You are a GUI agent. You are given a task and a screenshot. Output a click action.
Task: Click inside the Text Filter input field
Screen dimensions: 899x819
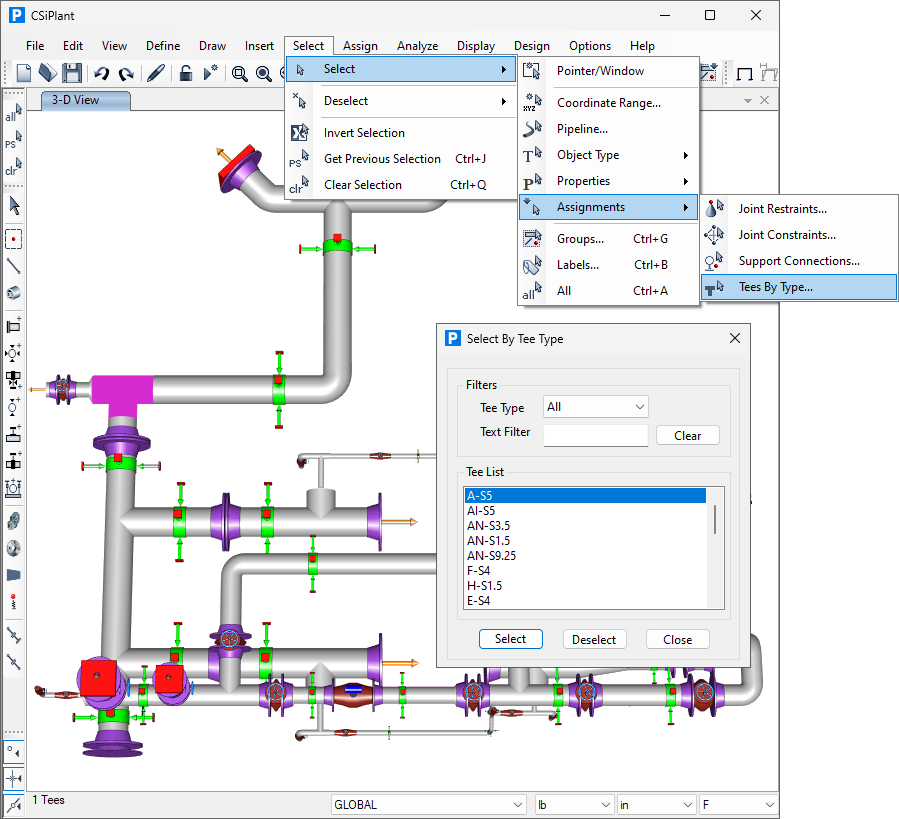(594, 434)
